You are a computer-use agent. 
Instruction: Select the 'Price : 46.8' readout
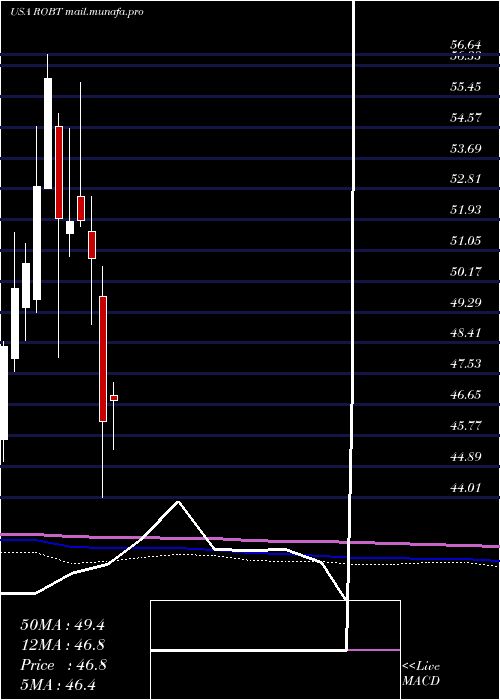(x=63, y=665)
